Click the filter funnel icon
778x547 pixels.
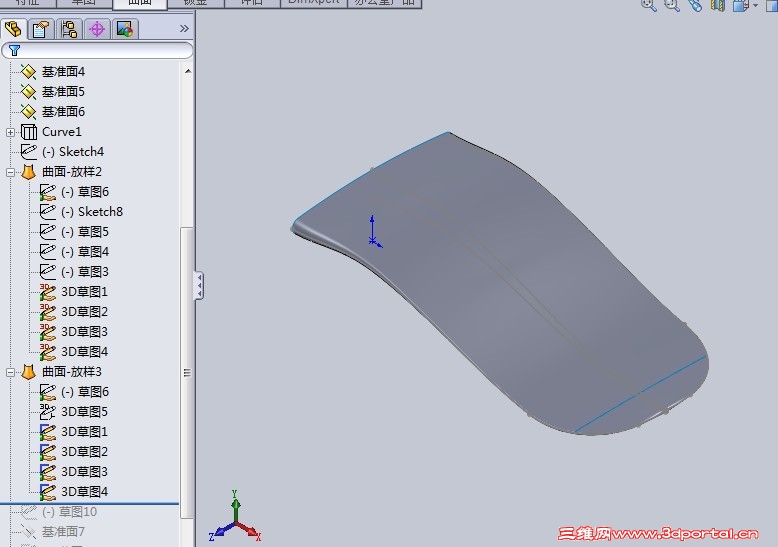pyautogui.click(x=14, y=50)
